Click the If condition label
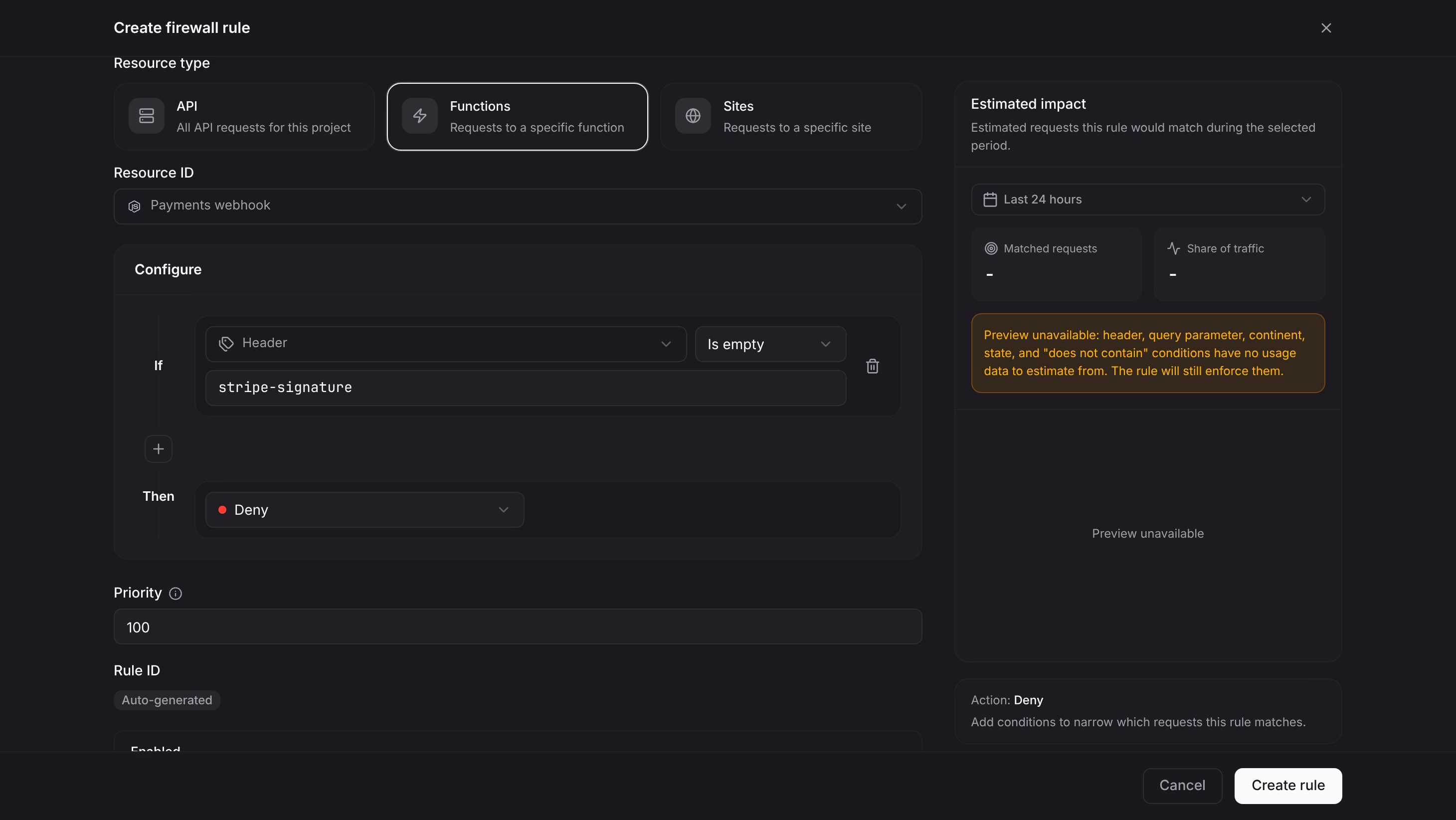This screenshot has width=1456, height=820. (x=158, y=366)
